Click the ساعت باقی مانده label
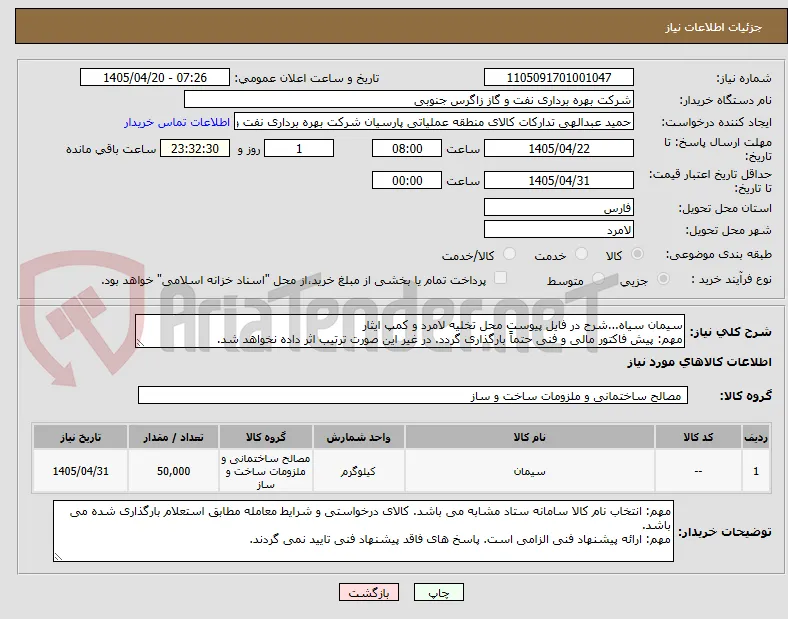Viewport: 788px width, 619px height. coord(111,149)
